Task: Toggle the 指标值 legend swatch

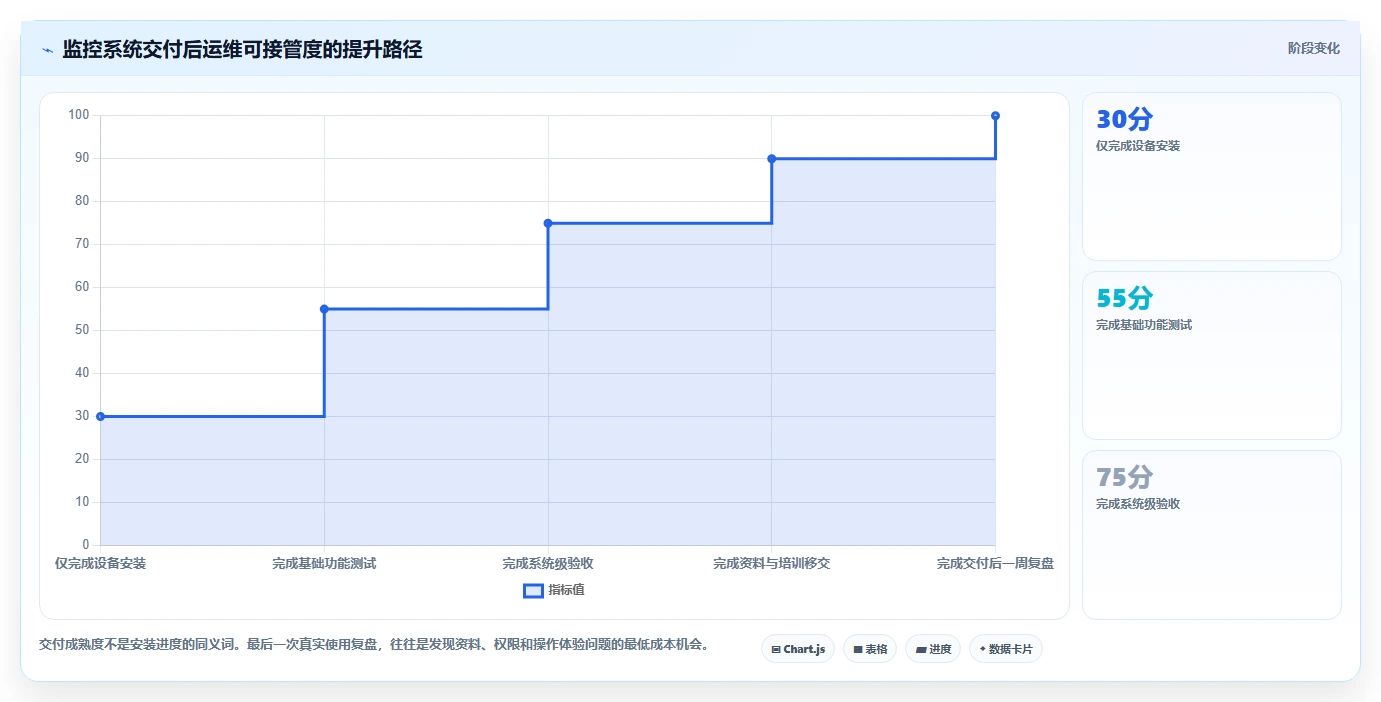Action: tap(533, 590)
